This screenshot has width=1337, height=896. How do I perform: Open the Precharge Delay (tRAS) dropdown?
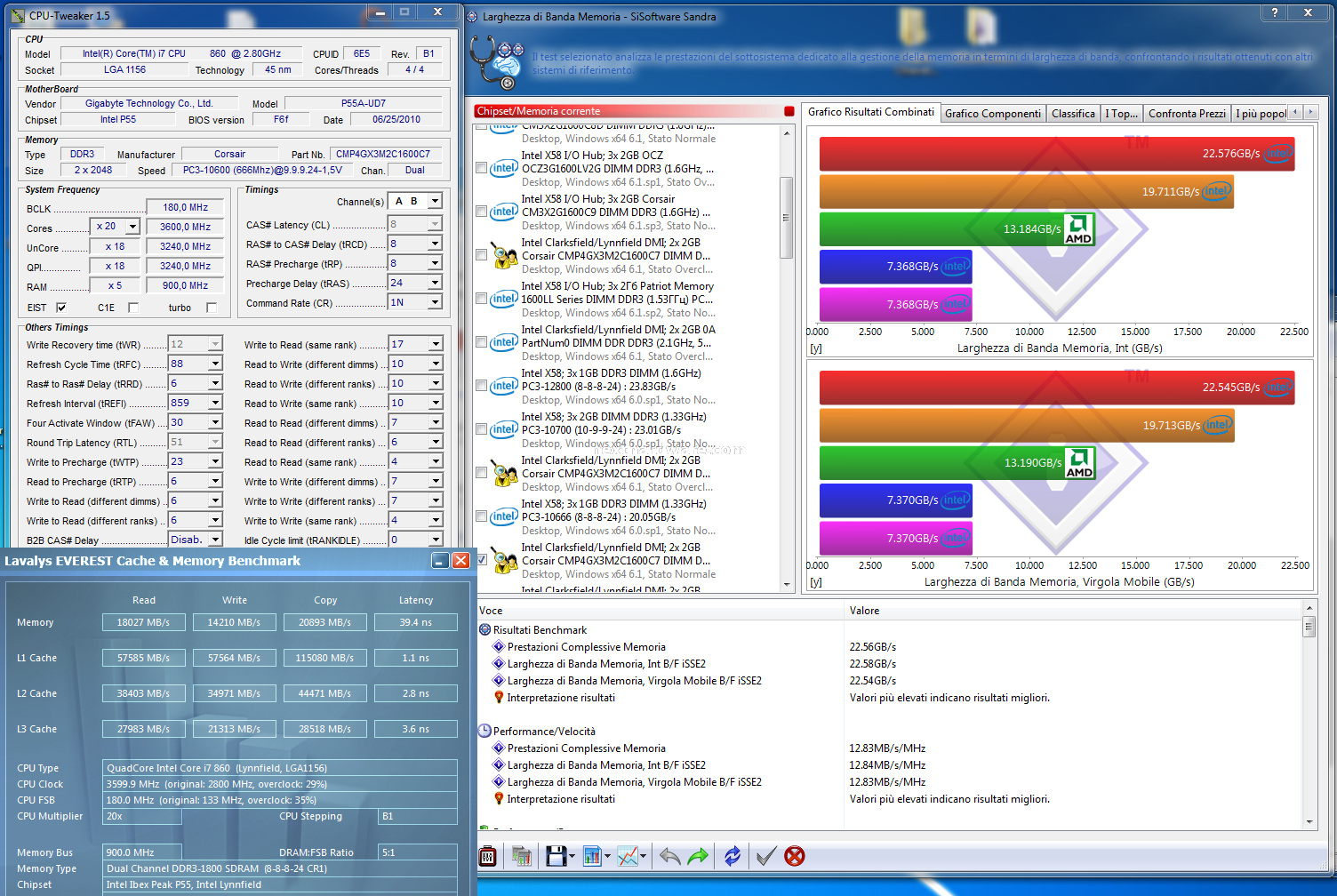pos(436,283)
